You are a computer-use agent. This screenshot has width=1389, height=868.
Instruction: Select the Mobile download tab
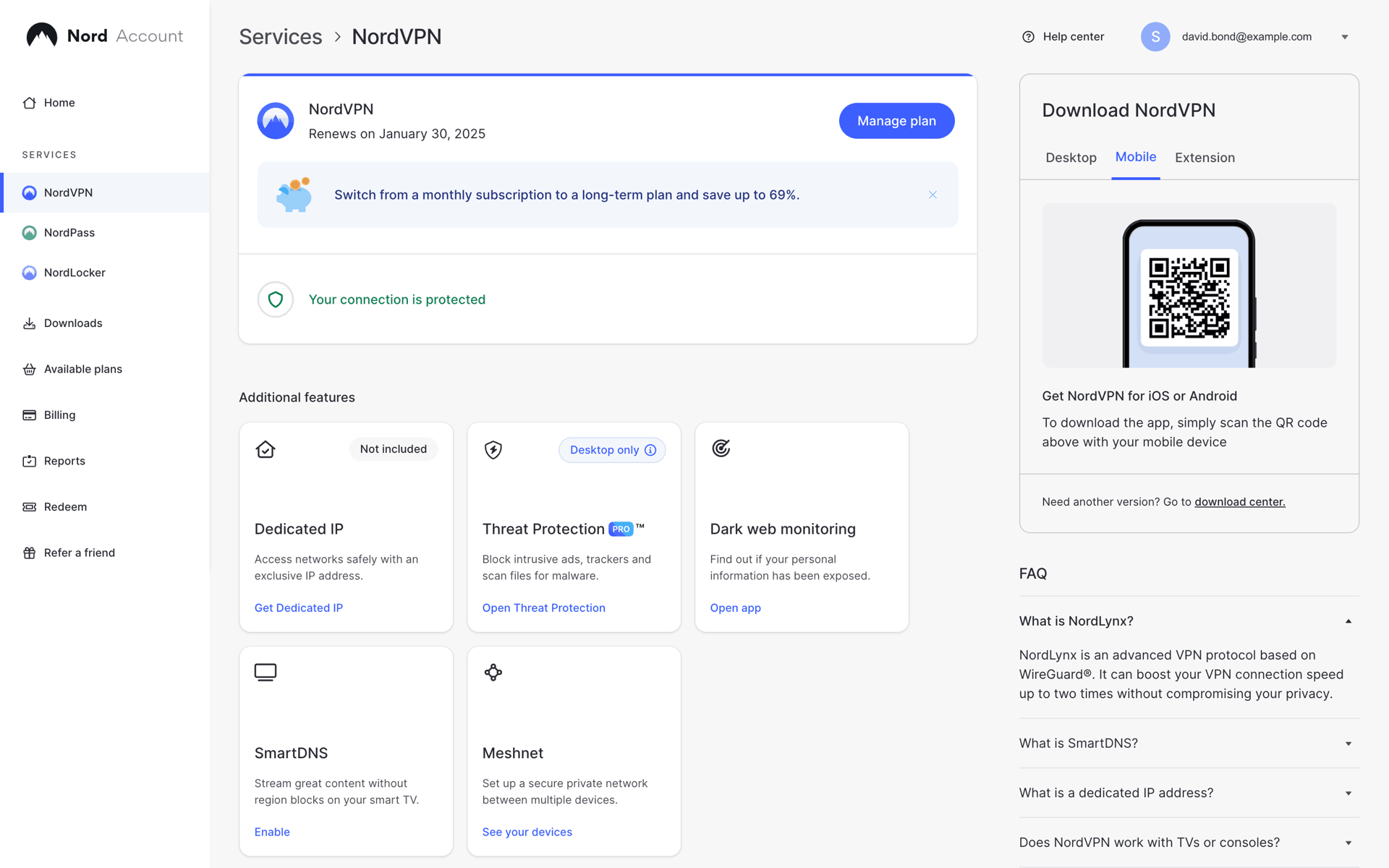pos(1136,157)
